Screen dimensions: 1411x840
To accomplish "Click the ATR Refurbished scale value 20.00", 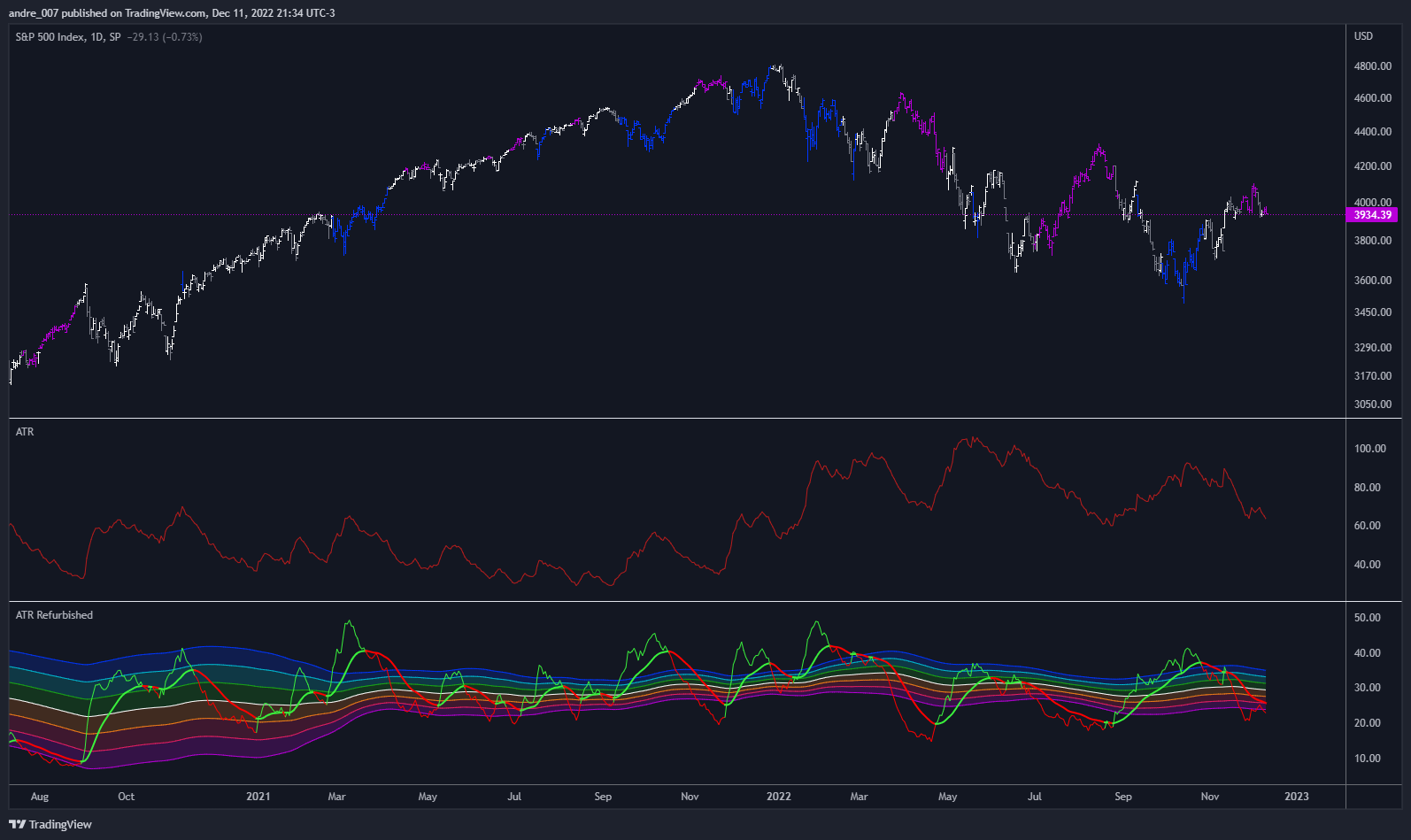I will (1368, 723).
